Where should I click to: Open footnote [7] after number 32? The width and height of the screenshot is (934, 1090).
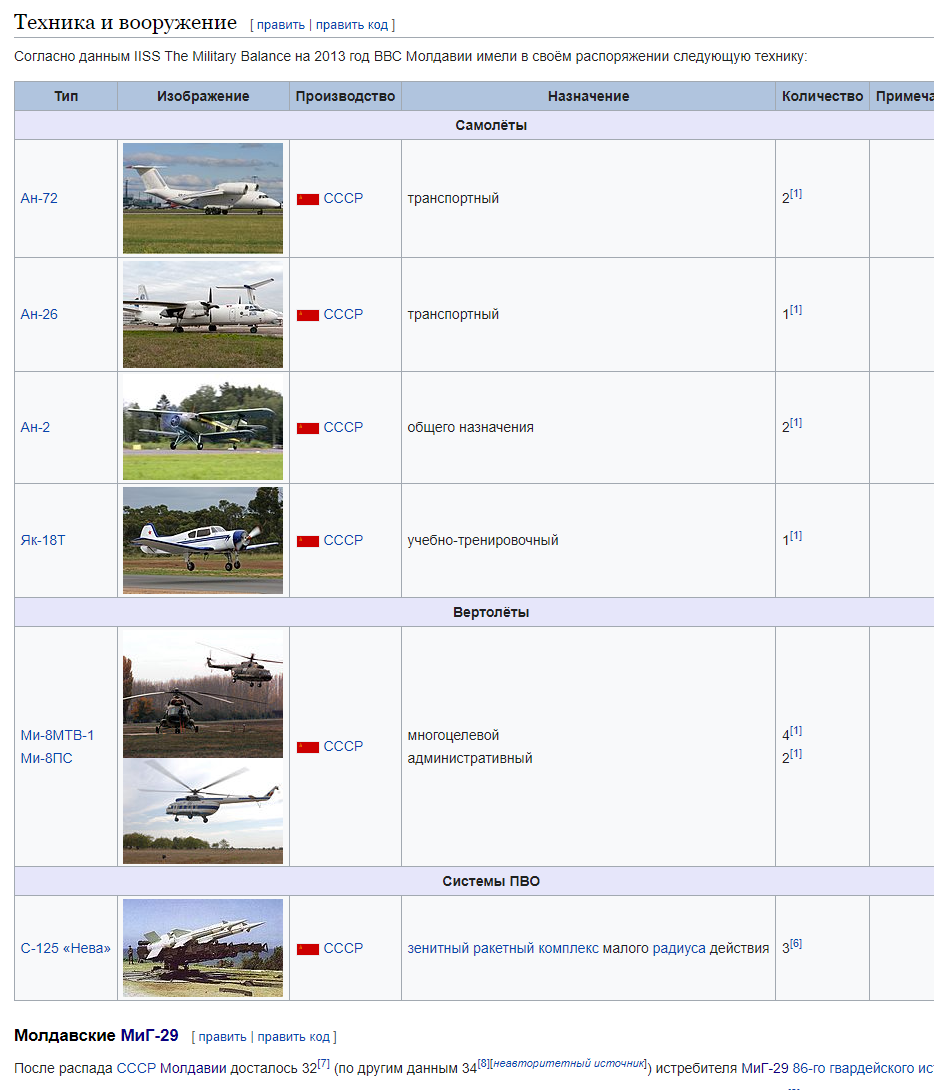(324, 1064)
